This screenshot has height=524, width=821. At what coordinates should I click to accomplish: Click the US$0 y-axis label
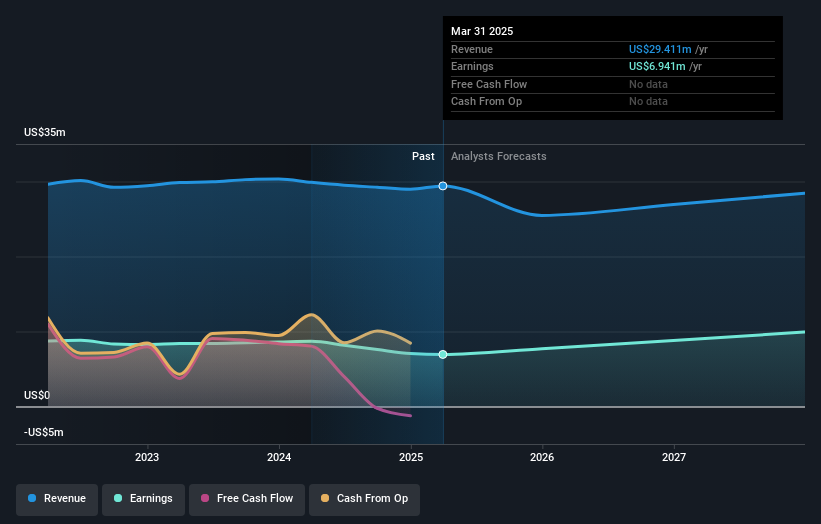[x=37, y=395]
